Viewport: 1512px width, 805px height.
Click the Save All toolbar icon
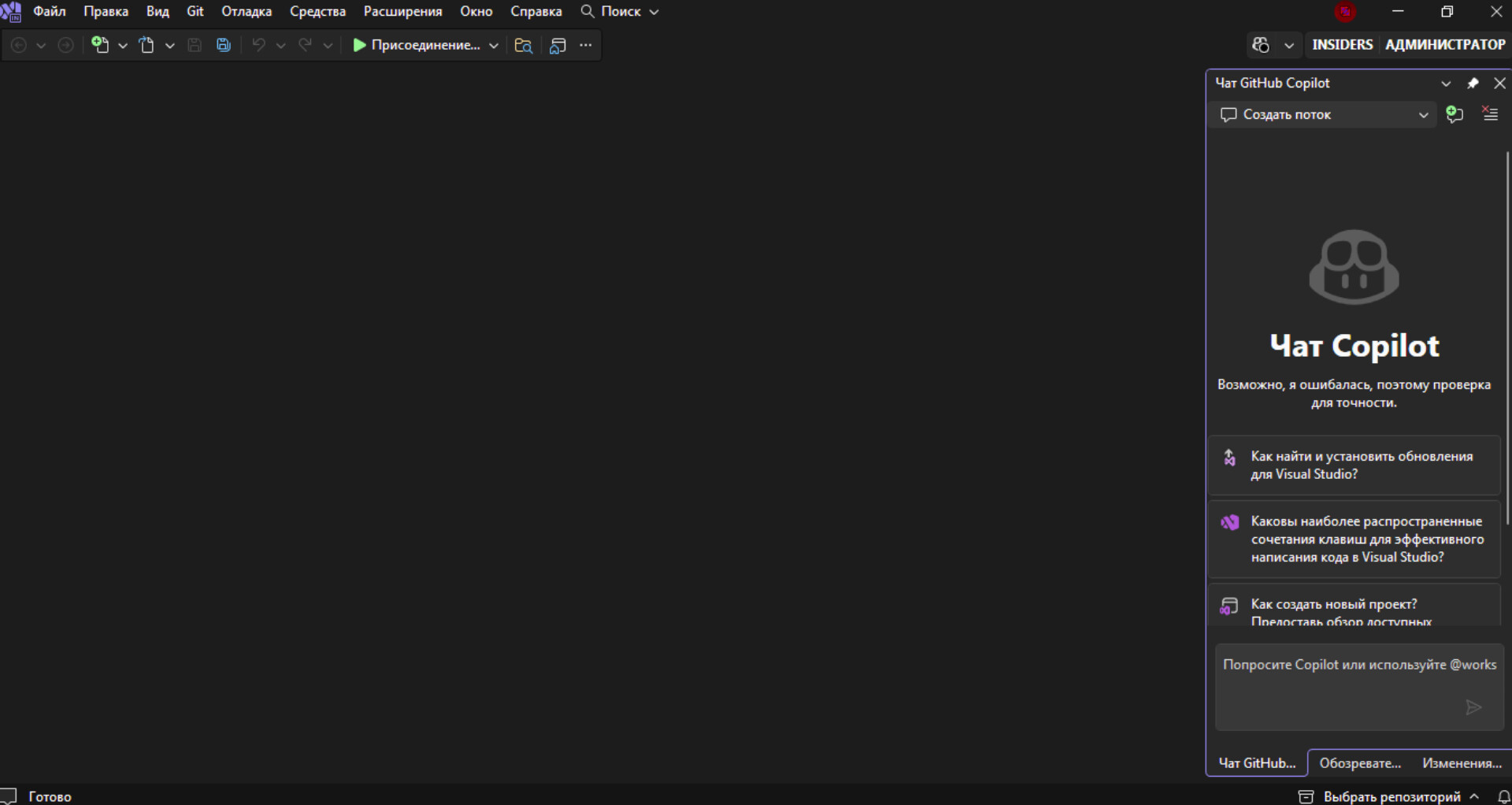click(x=224, y=45)
